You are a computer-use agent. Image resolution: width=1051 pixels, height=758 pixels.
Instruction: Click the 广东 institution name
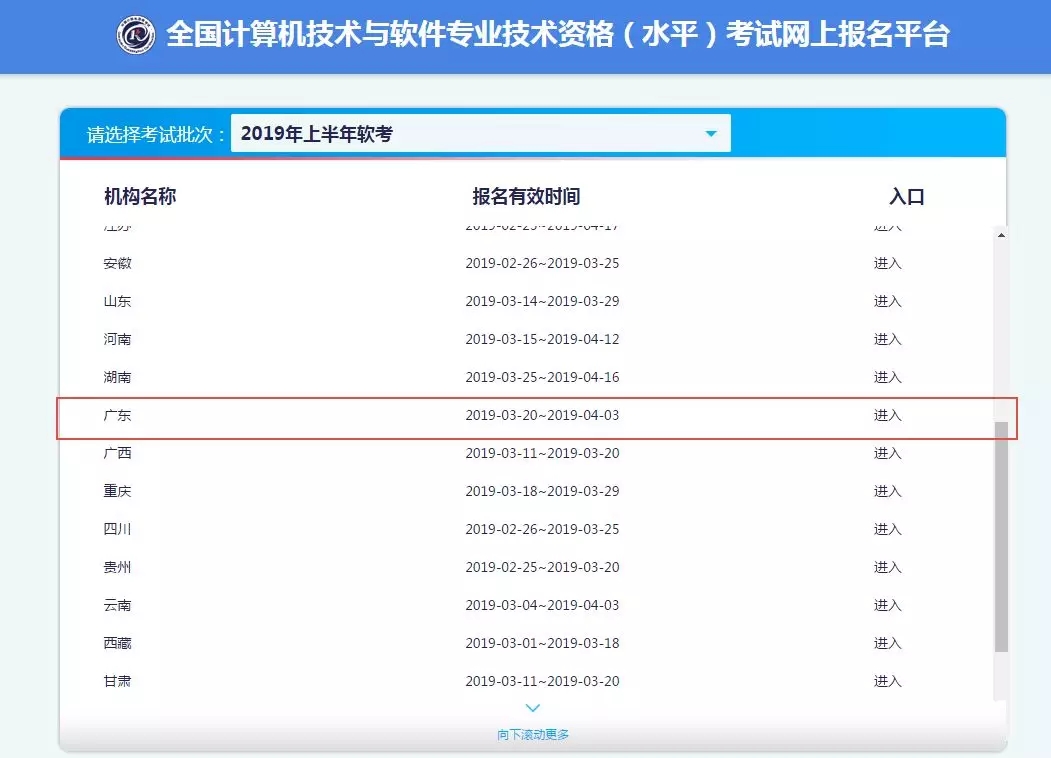pyautogui.click(x=117, y=416)
